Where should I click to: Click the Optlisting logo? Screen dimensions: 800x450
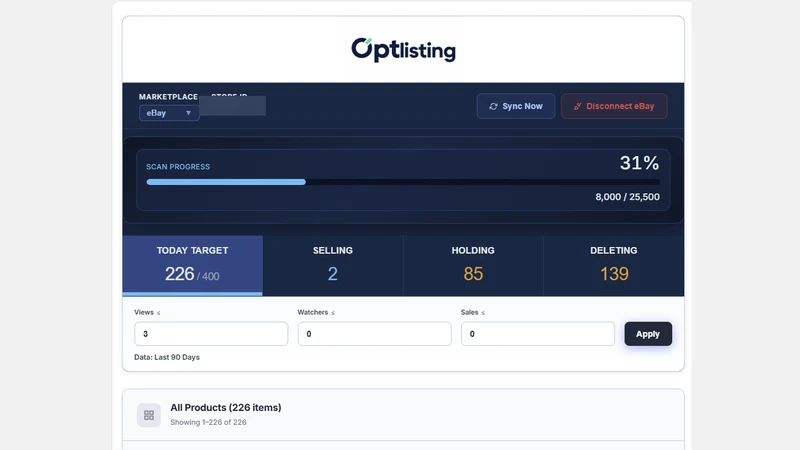(403, 50)
